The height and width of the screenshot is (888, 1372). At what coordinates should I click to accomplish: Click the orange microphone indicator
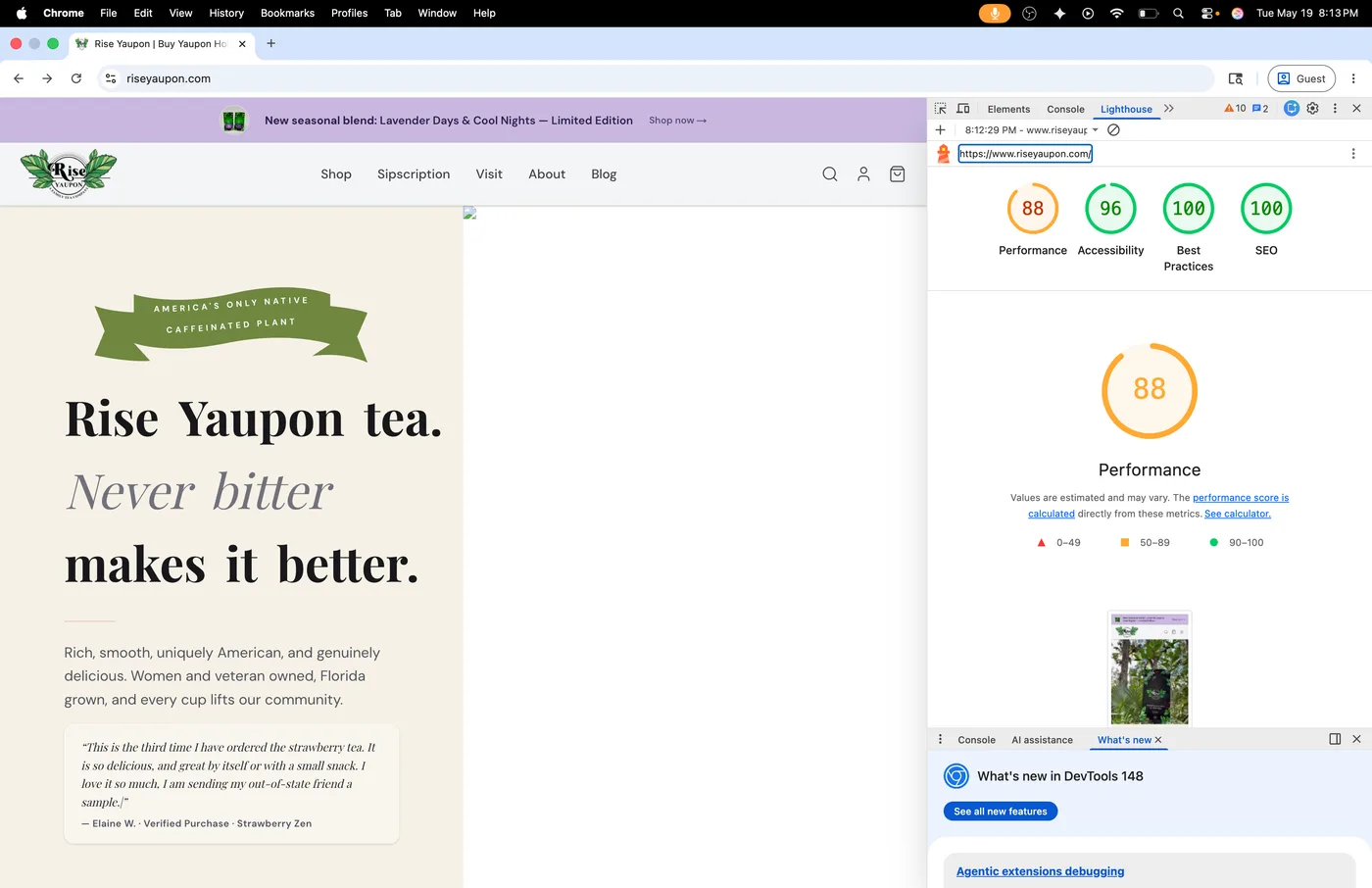click(995, 13)
